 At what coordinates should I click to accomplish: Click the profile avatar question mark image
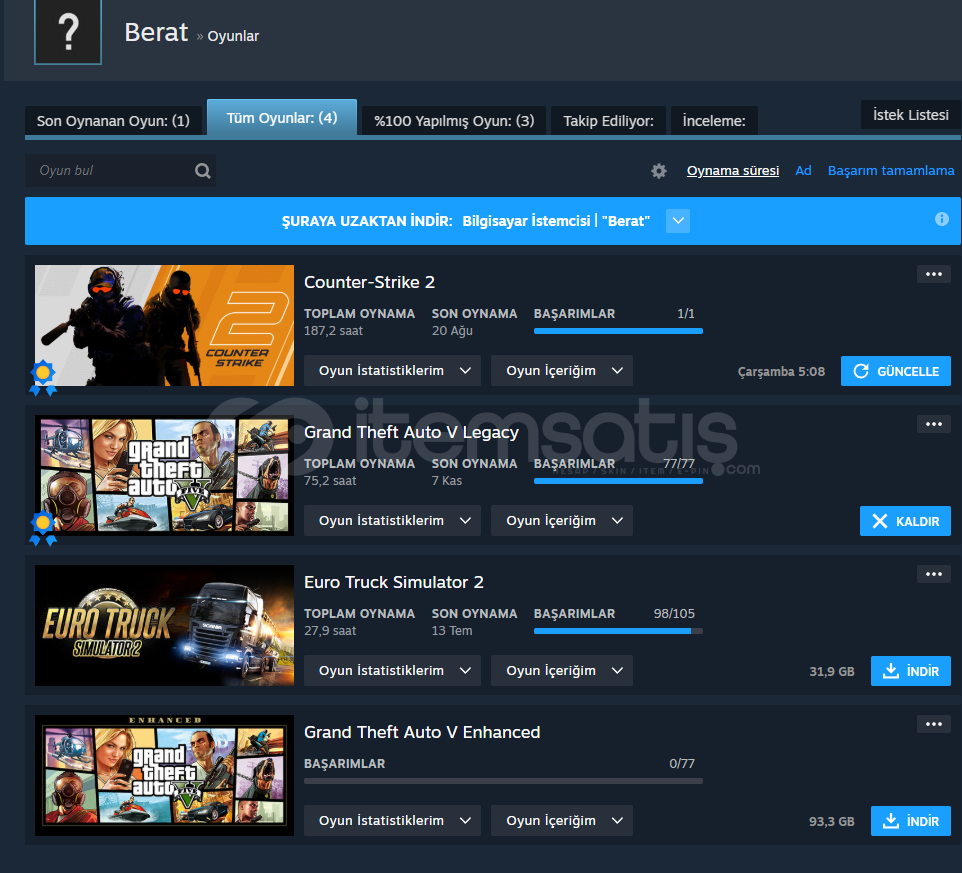click(68, 32)
